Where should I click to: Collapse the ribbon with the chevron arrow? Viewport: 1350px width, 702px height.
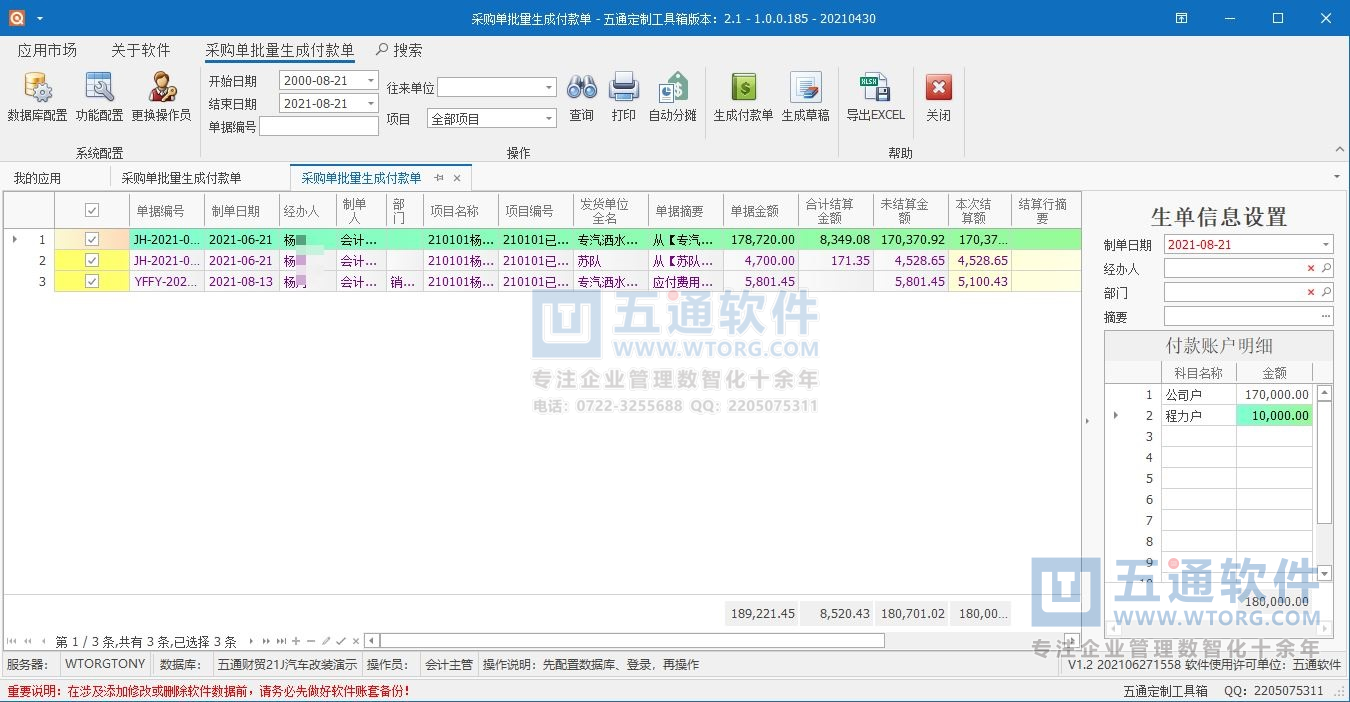(x=1340, y=149)
